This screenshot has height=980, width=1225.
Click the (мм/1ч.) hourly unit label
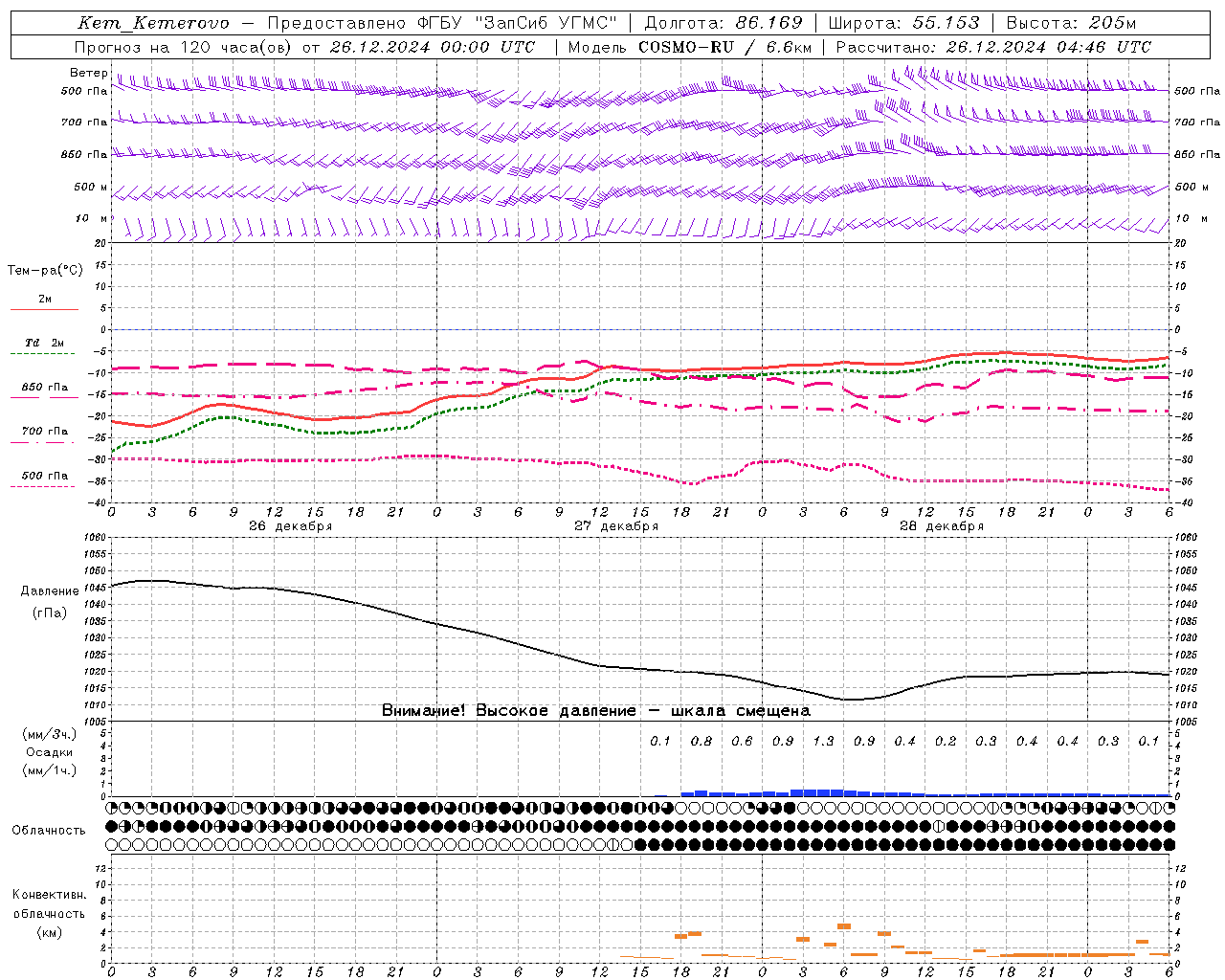click(50, 770)
